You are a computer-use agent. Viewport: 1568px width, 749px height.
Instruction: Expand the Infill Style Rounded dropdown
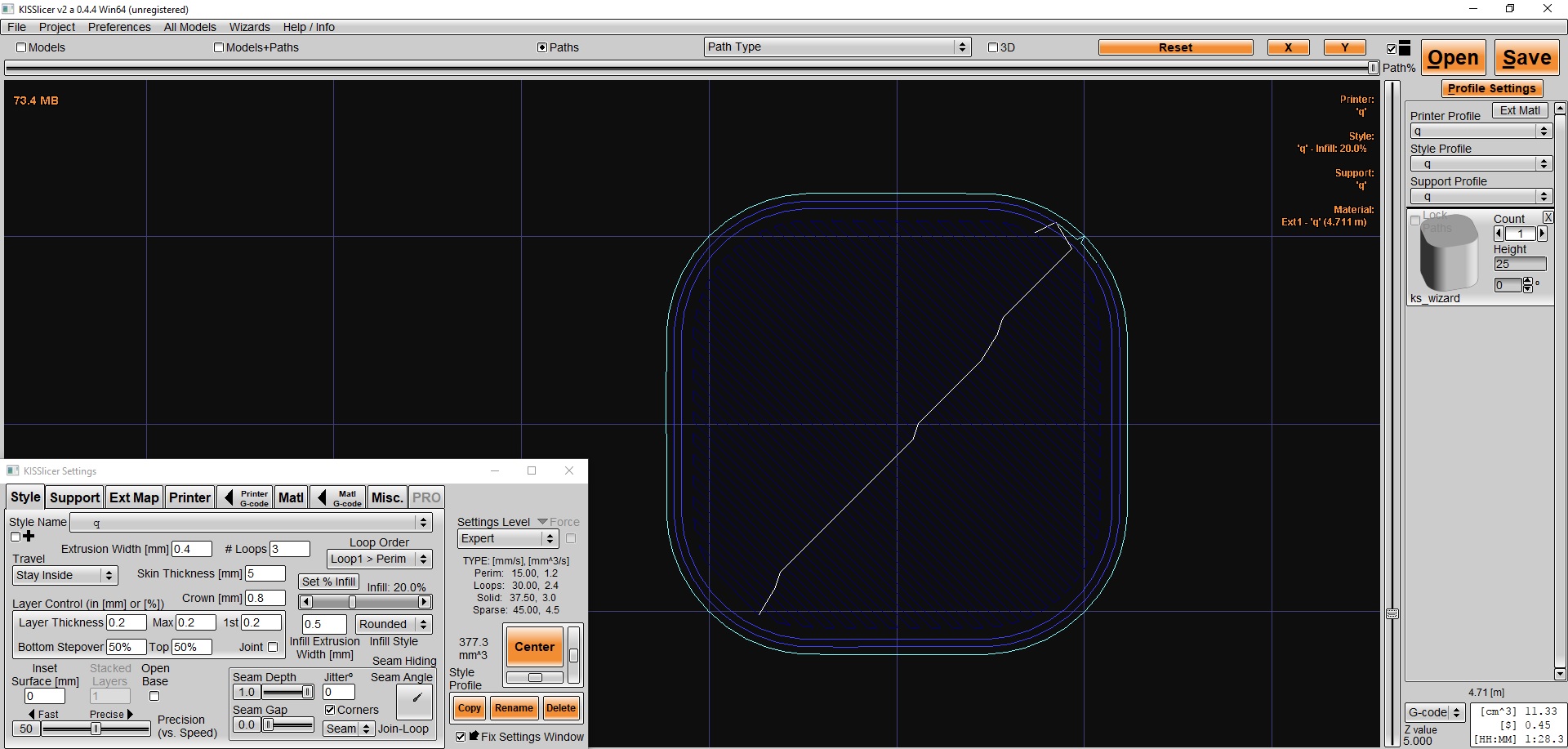pyautogui.click(x=394, y=624)
